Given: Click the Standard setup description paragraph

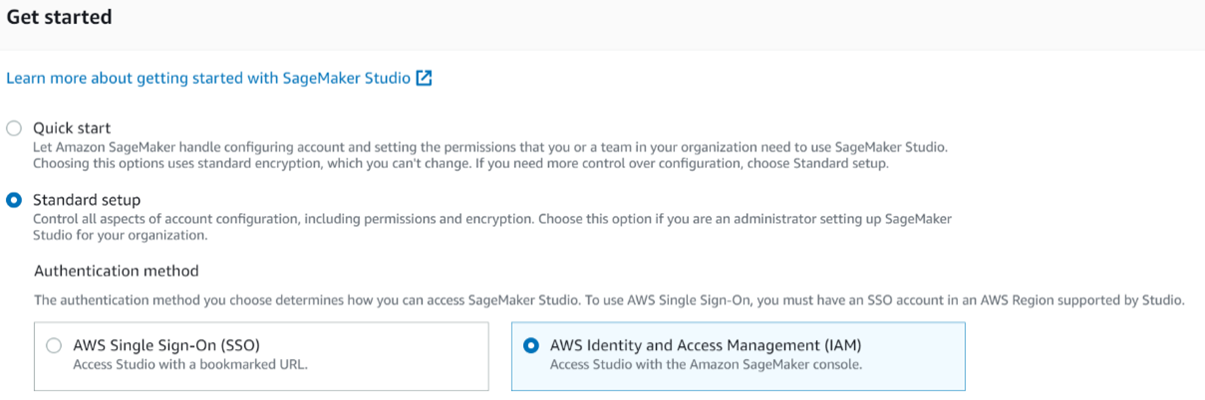Looking at the screenshot, I should pos(493,227).
